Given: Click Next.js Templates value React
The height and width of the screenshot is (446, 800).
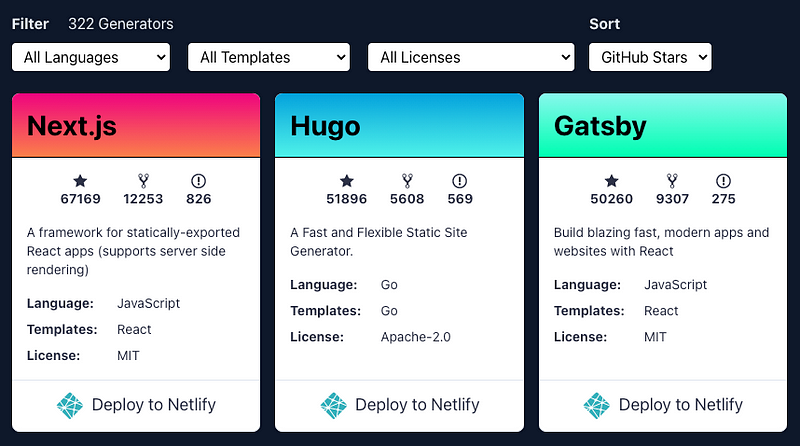Looking at the screenshot, I should (134, 330).
